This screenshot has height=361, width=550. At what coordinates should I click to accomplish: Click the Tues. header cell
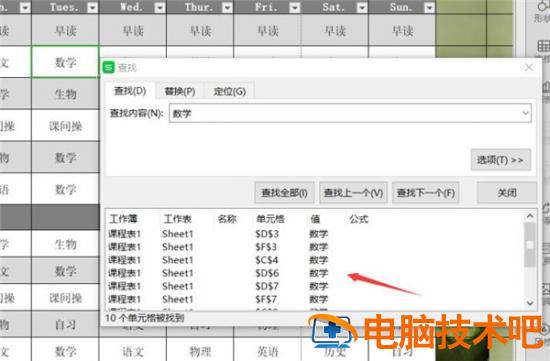click(x=65, y=7)
